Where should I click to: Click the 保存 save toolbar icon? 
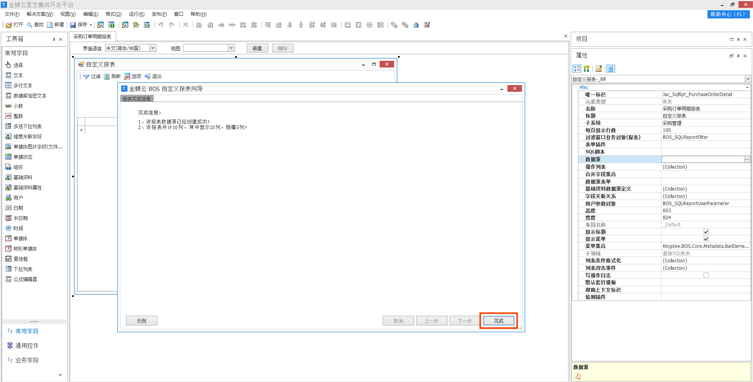click(x=73, y=25)
